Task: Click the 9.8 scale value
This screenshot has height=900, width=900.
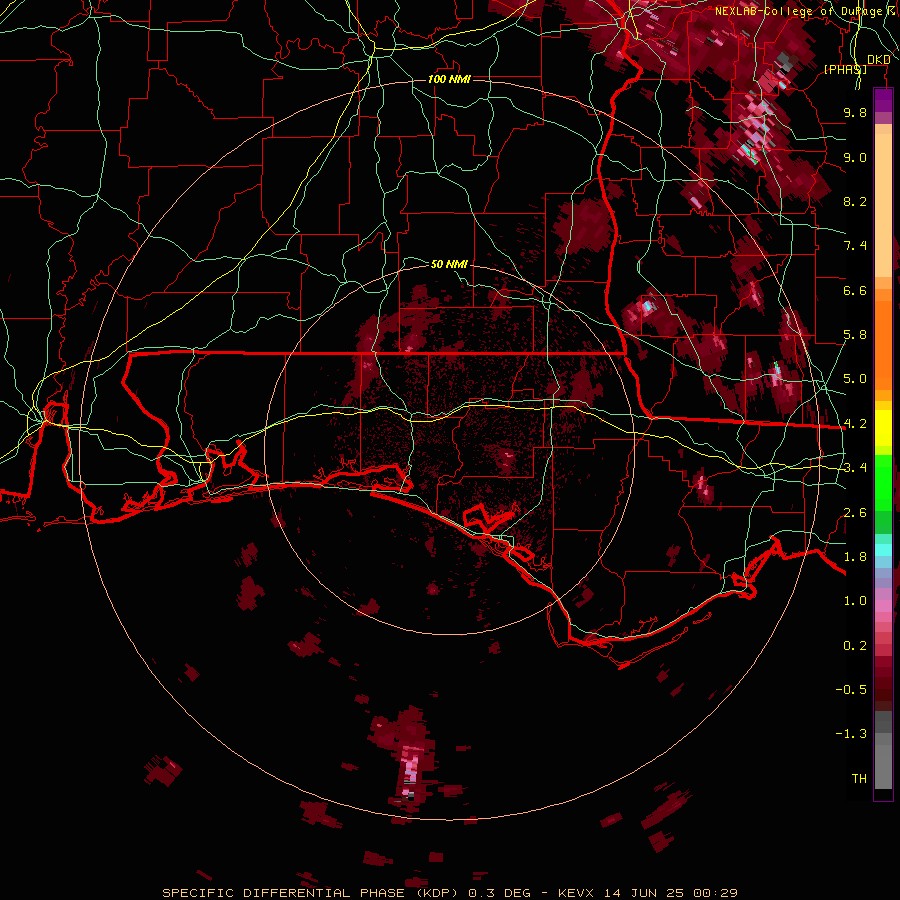Action: (855, 112)
